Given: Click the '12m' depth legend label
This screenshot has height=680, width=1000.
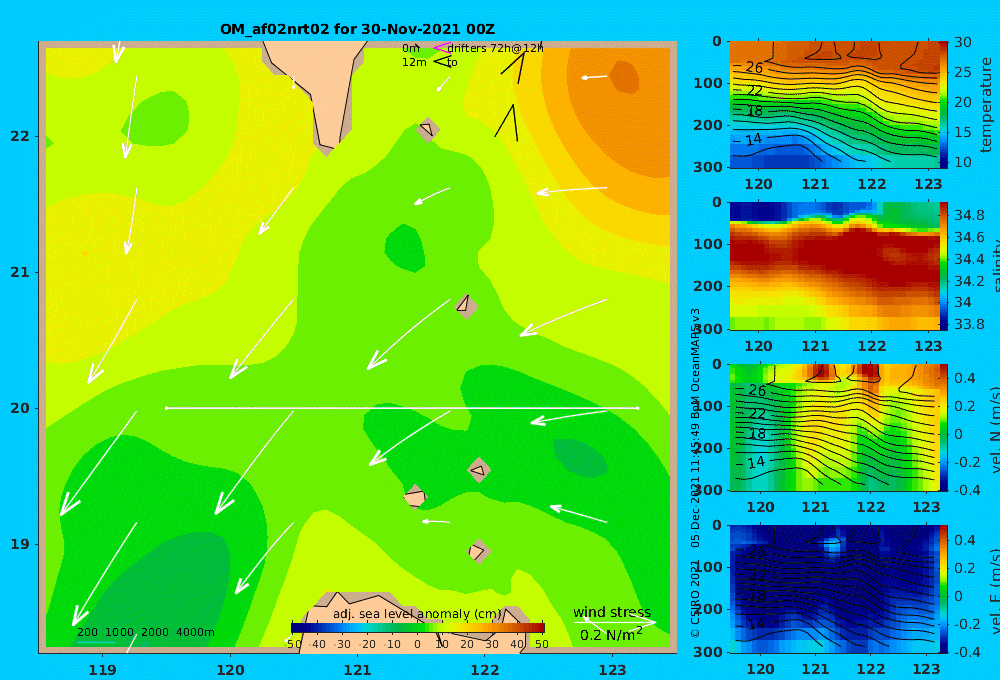Looking at the screenshot, I should (x=414, y=63).
